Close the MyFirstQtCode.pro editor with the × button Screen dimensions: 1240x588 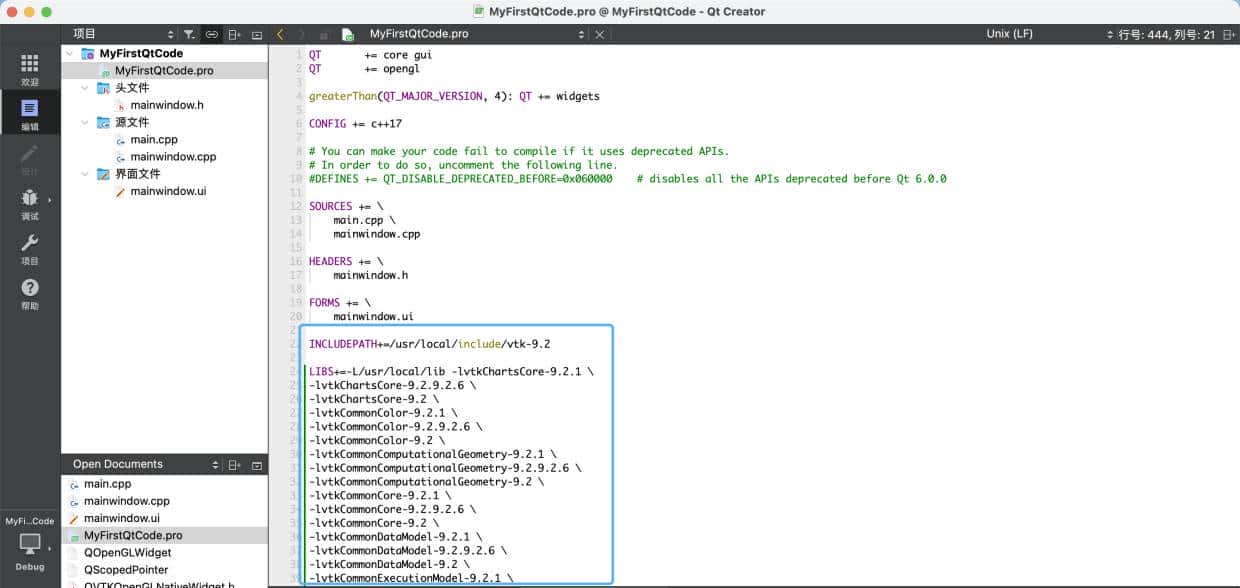pos(599,33)
